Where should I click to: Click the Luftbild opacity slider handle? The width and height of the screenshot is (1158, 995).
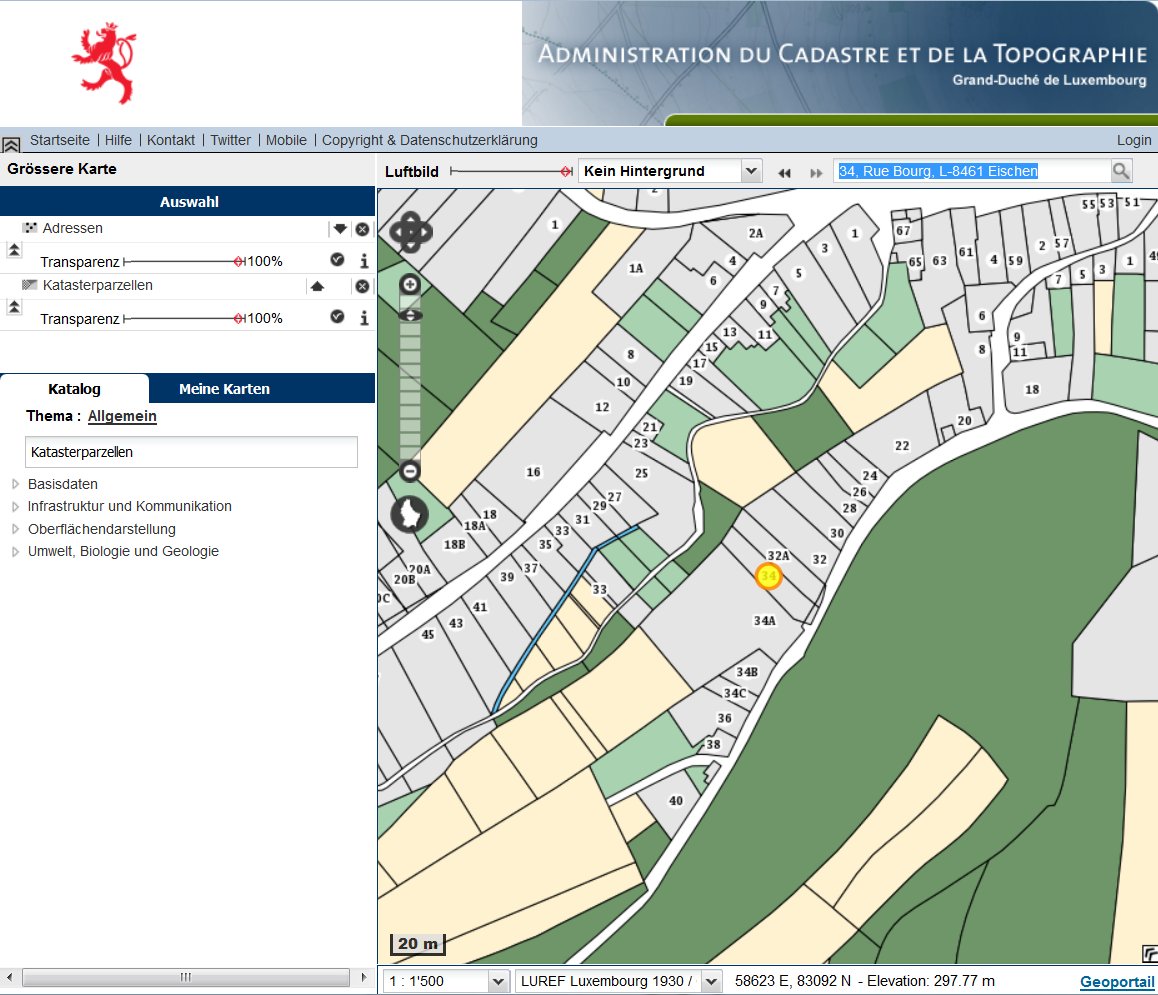pos(566,172)
